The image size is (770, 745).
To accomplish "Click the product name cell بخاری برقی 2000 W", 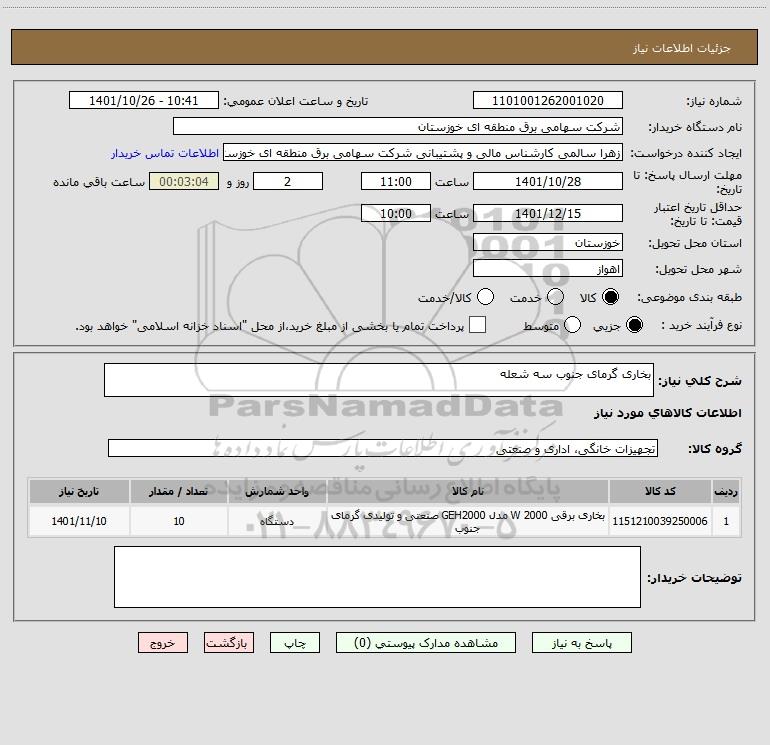I will pyautogui.click(x=468, y=521).
